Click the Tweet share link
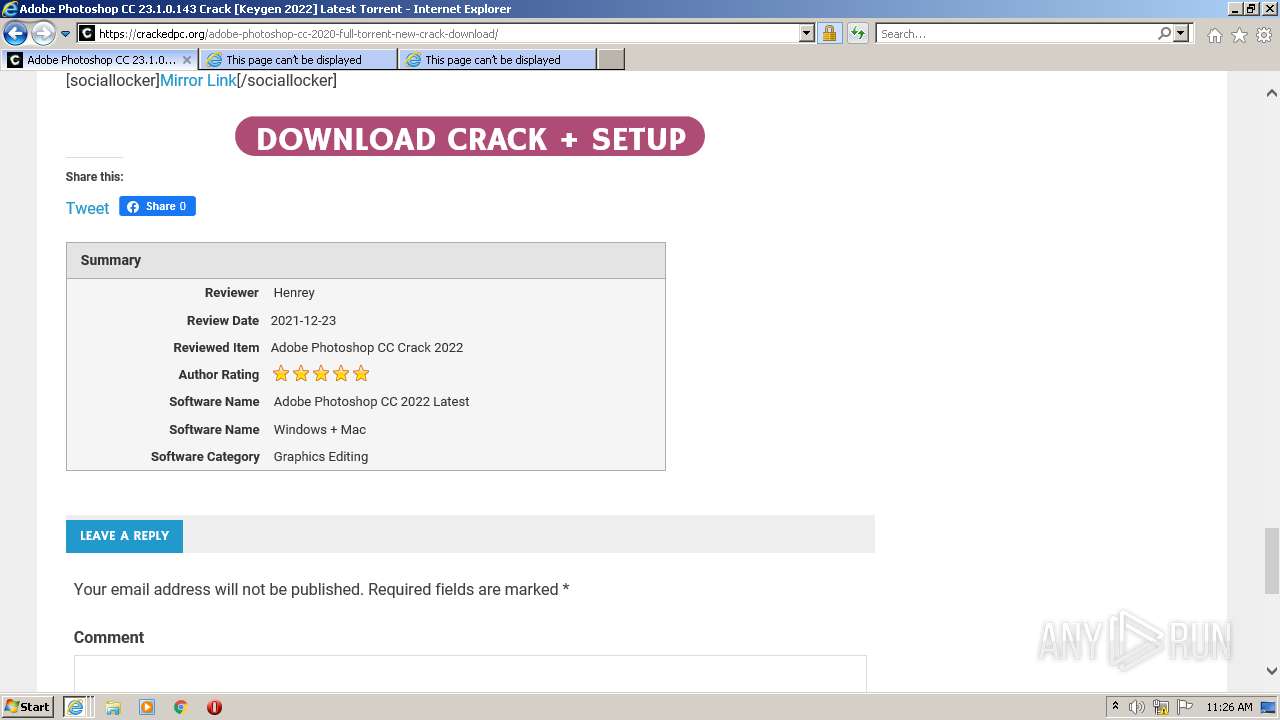 [x=87, y=208]
